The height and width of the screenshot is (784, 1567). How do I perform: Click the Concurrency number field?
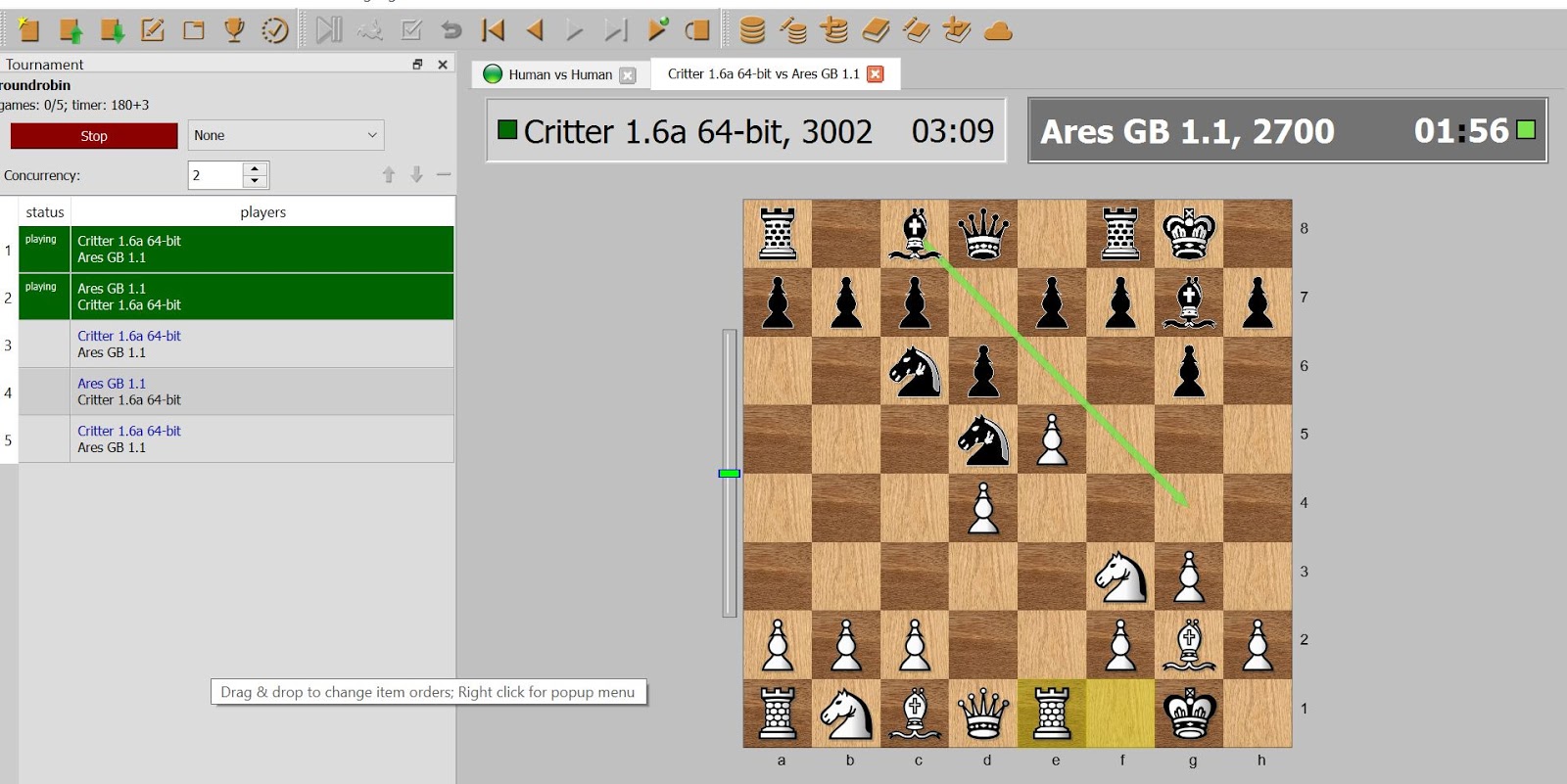pyautogui.click(x=215, y=175)
